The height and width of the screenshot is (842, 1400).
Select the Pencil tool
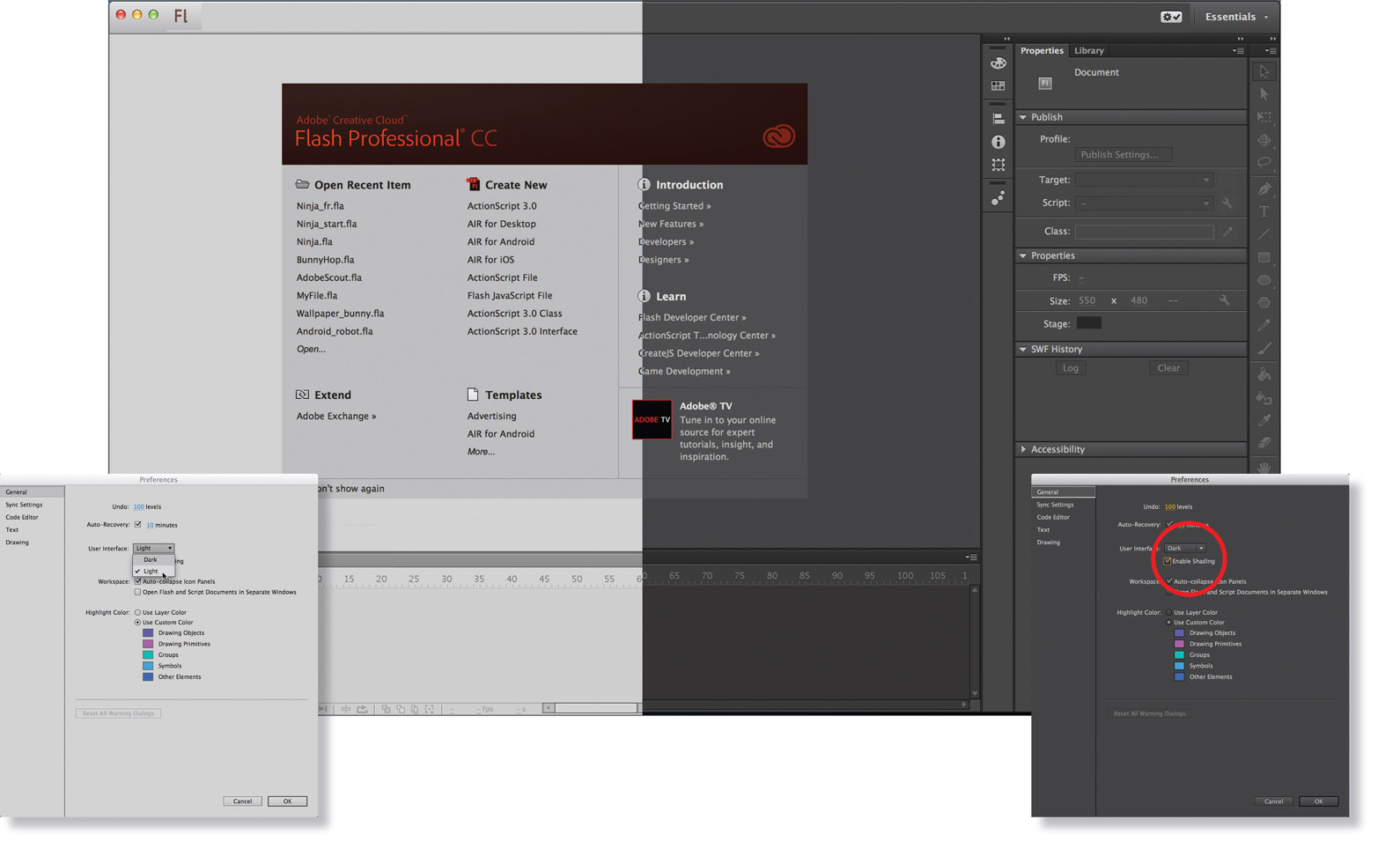coord(1264,326)
